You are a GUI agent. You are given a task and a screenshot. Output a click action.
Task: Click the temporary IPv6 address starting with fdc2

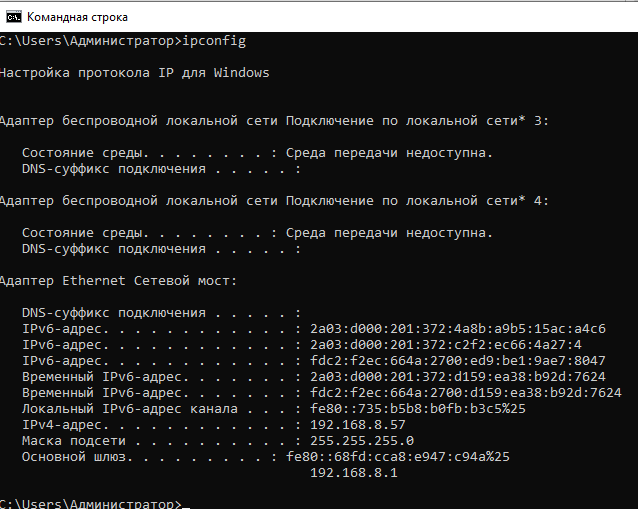467,393
